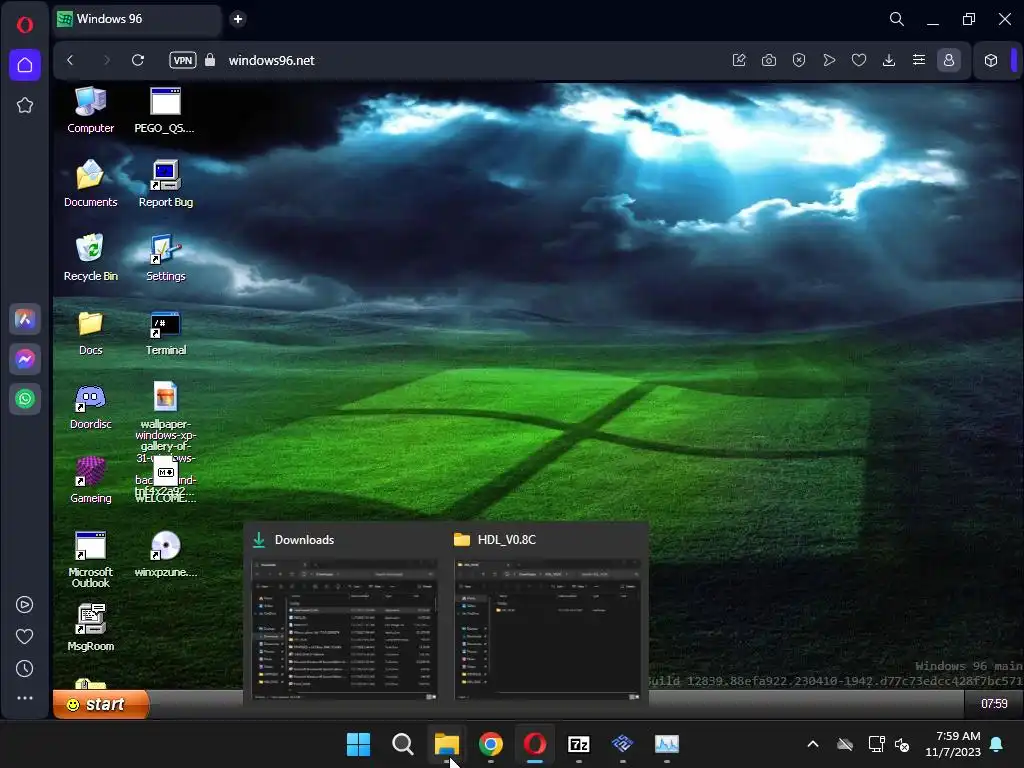Open Opera sidebar bookmarks star icon

coord(25,105)
